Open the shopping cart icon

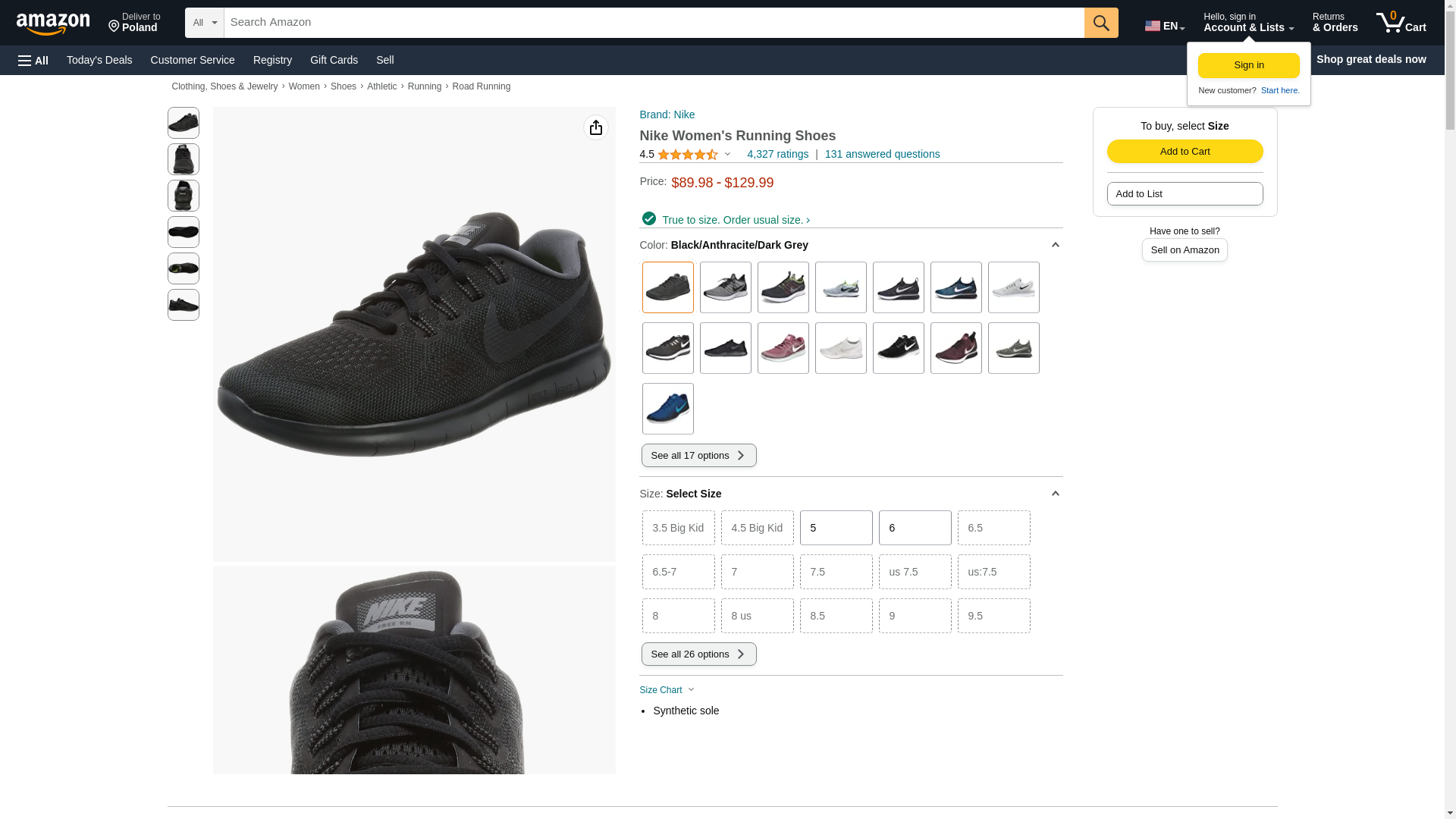pos(1400,23)
